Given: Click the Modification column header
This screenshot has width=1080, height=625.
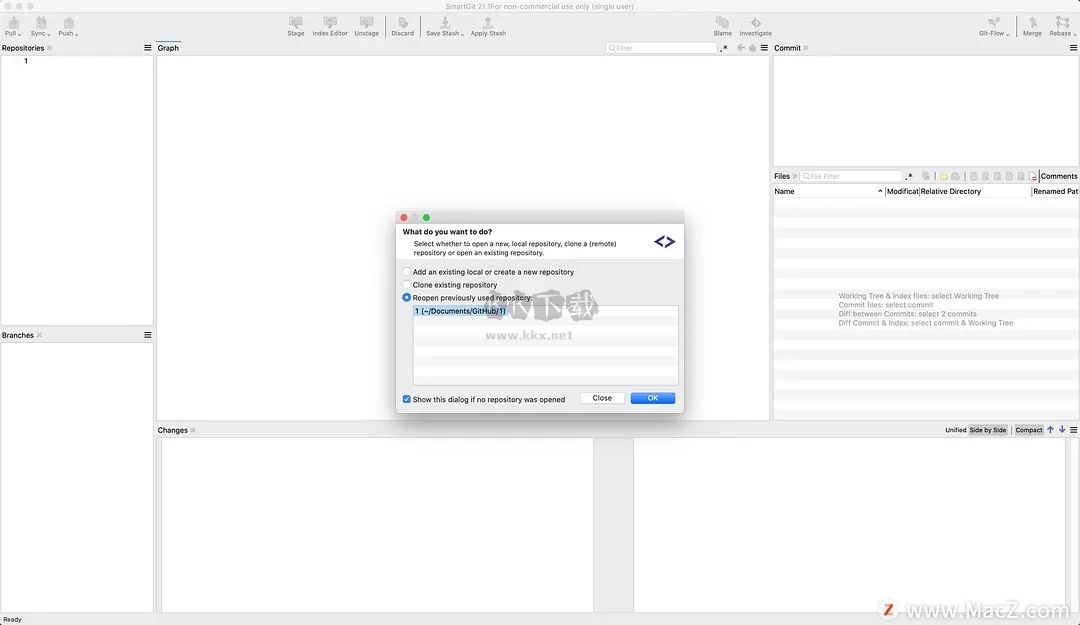Looking at the screenshot, I should pos(902,192).
